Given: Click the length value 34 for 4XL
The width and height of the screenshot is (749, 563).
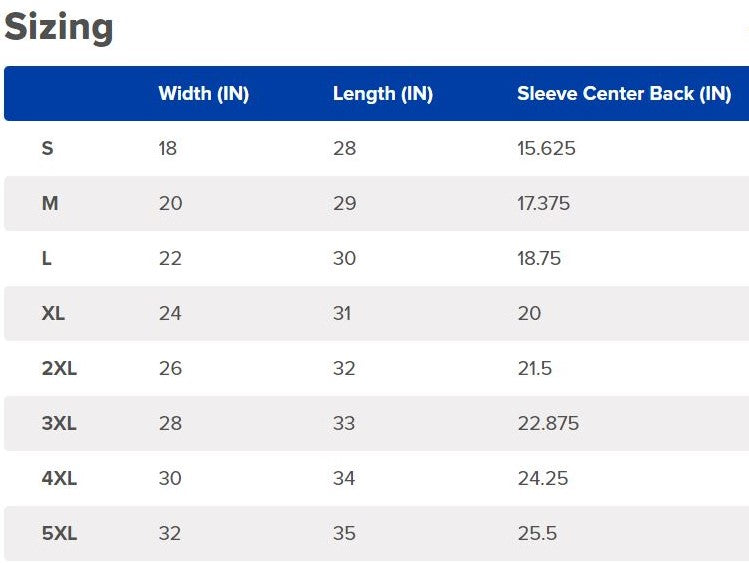Looking at the screenshot, I should [x=344, y=479].
